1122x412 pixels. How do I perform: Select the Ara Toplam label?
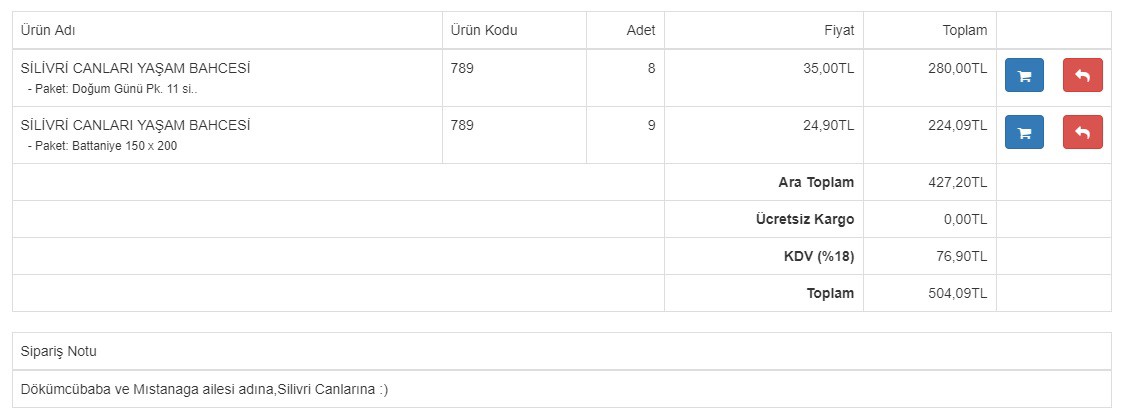[x=816, y=182]
